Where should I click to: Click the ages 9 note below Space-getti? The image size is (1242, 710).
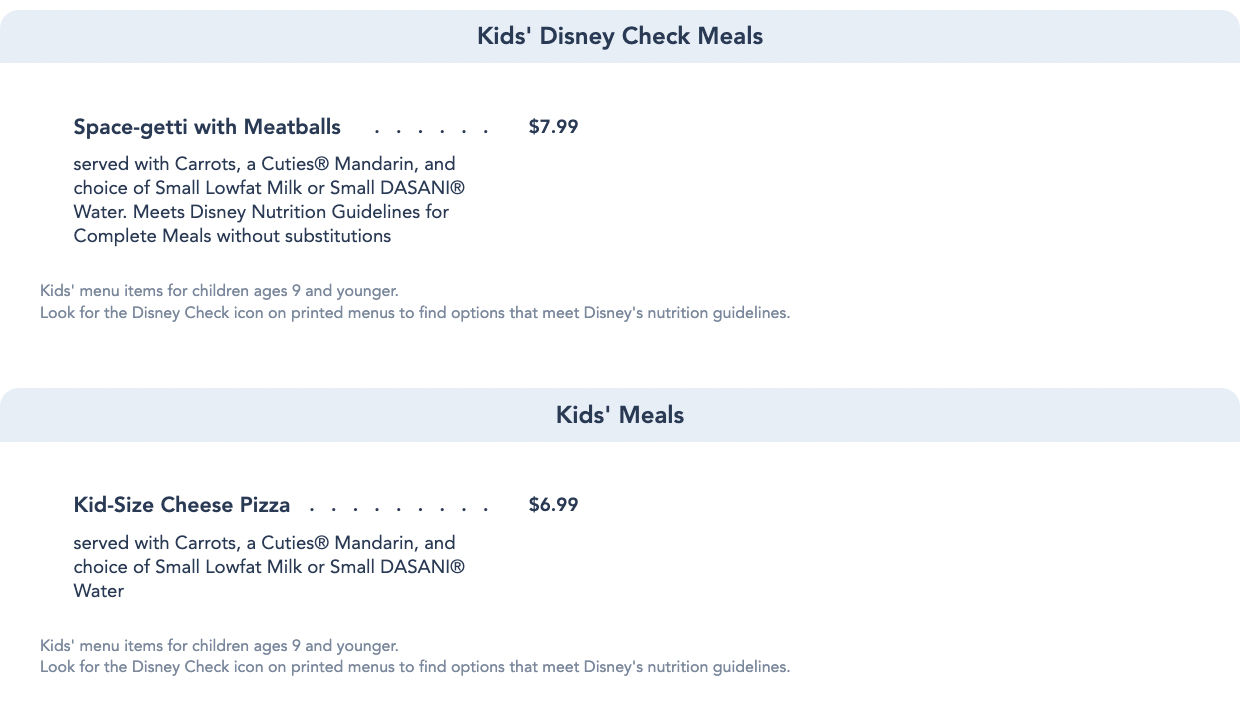pyautogui.click(x=219, y=291)
